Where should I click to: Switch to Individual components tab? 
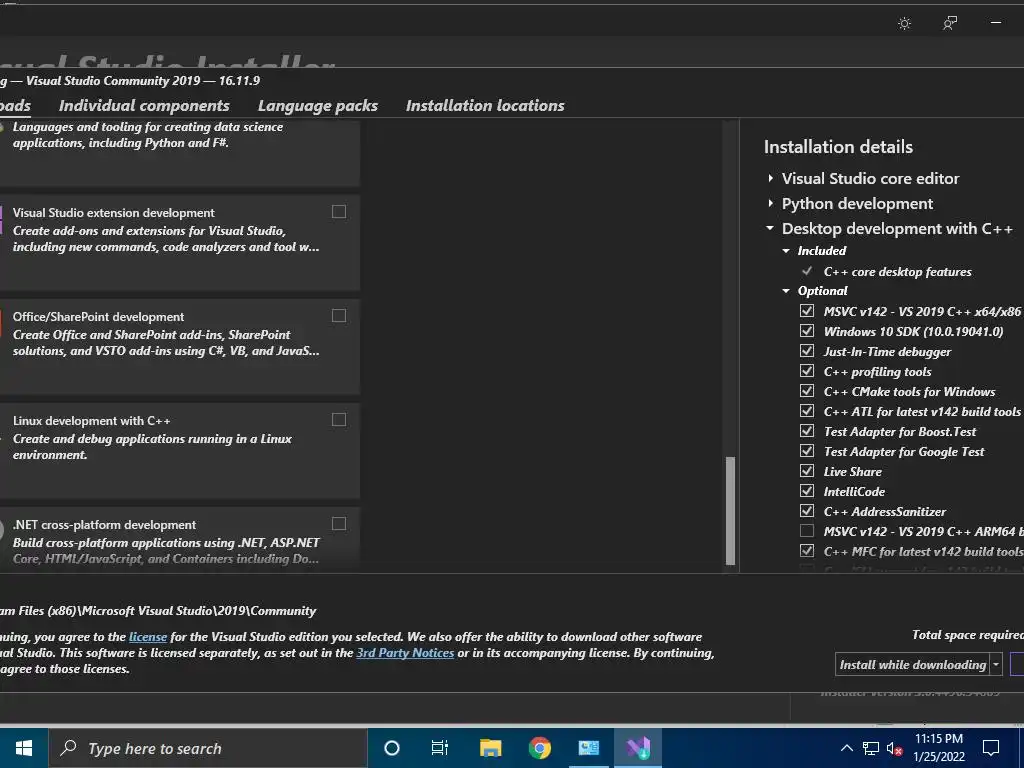144,106
